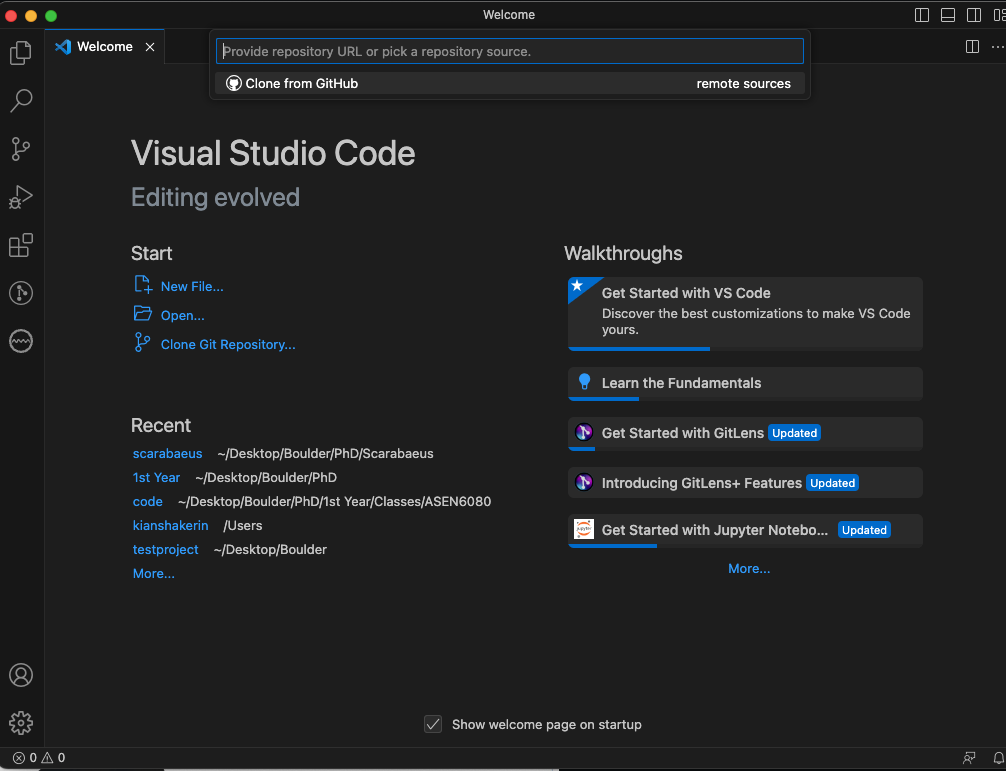The height and width of the screenshot is (771, 1006).
Task: Open Get Started with VS Code walkthrough
Action: point(745,314)
